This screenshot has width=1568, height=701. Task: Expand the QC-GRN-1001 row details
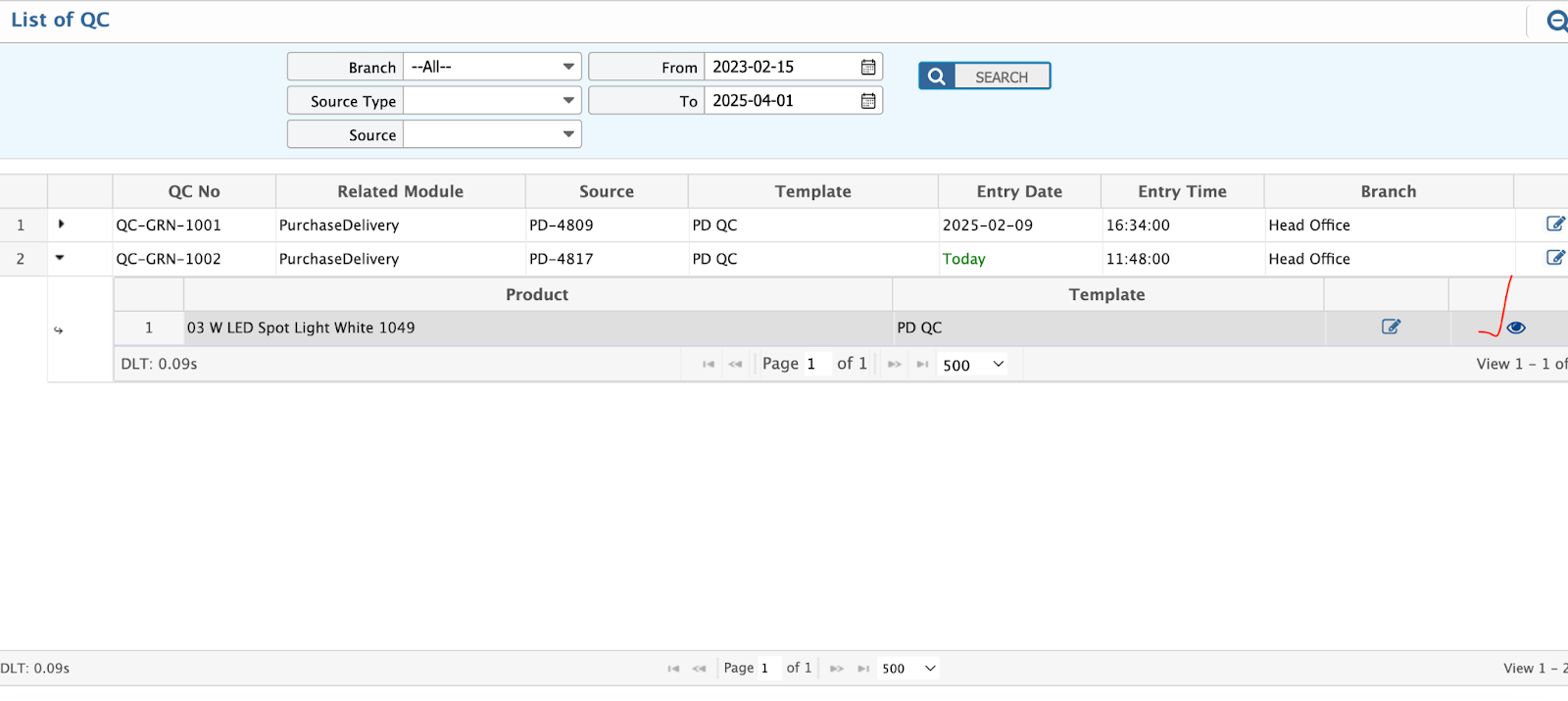pyautogui.click(x=61, y=225)
